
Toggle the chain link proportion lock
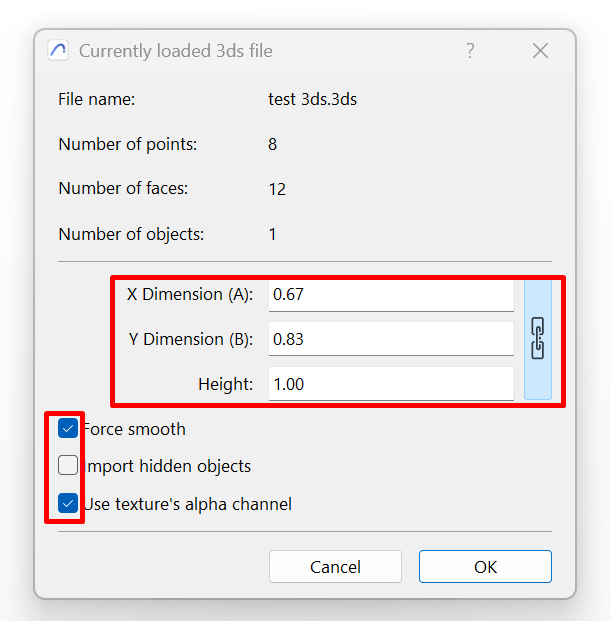537,339
